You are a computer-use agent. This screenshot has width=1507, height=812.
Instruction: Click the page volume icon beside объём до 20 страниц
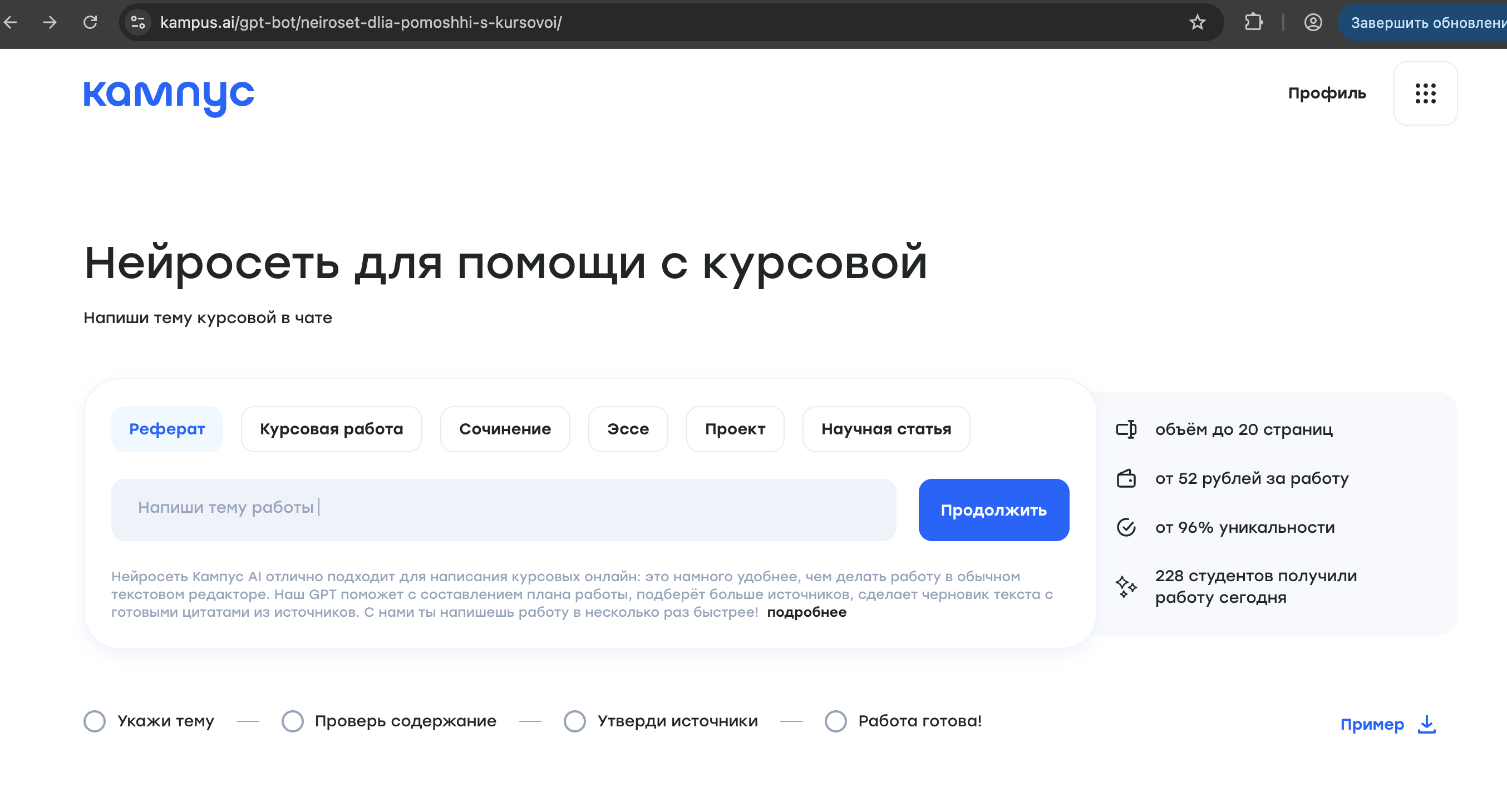[1126, 430]
